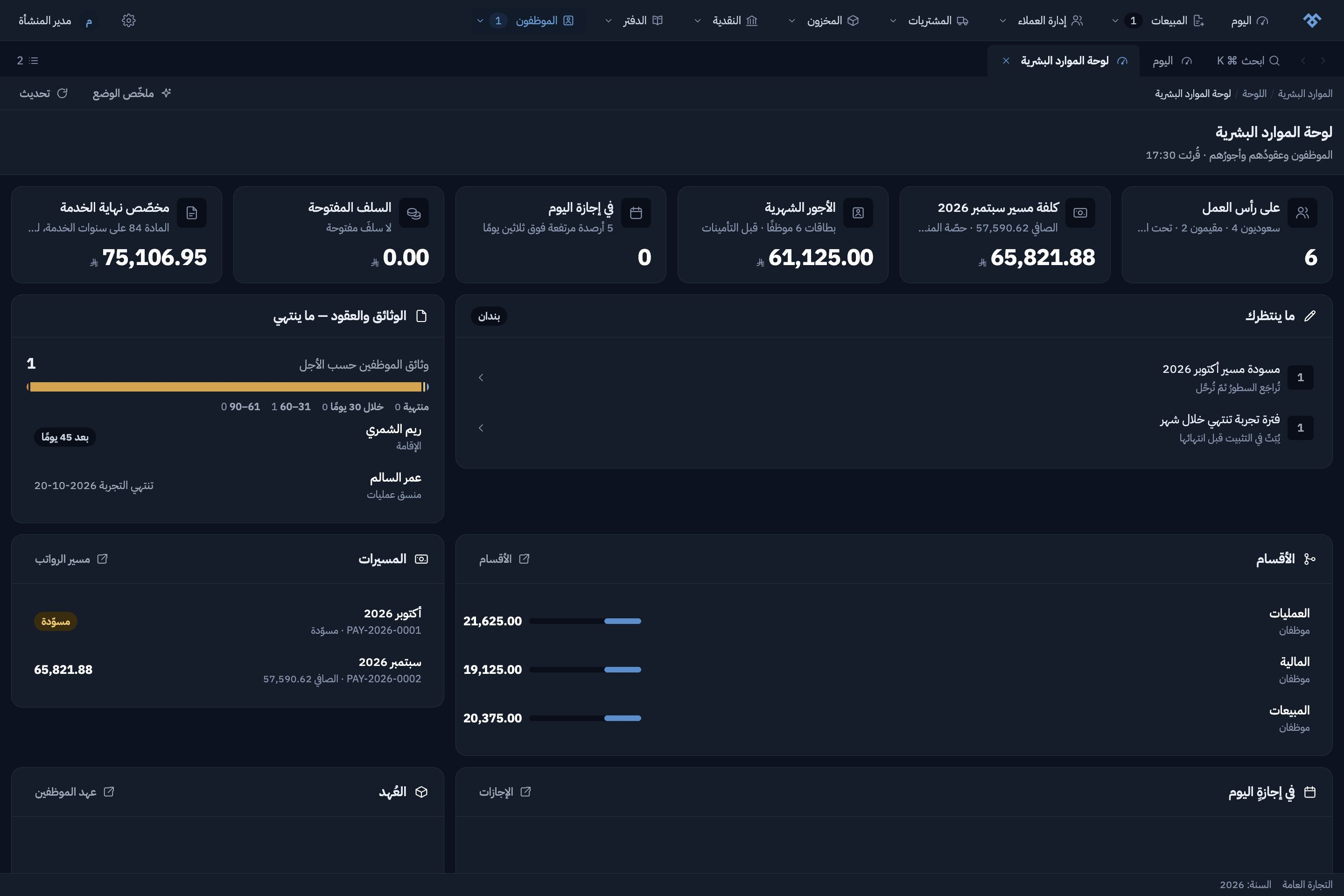Click the calendar icon beside the في إجازة اليوم panel heading
This screenshot has height=896, width=1344.
click(1310, 792)
